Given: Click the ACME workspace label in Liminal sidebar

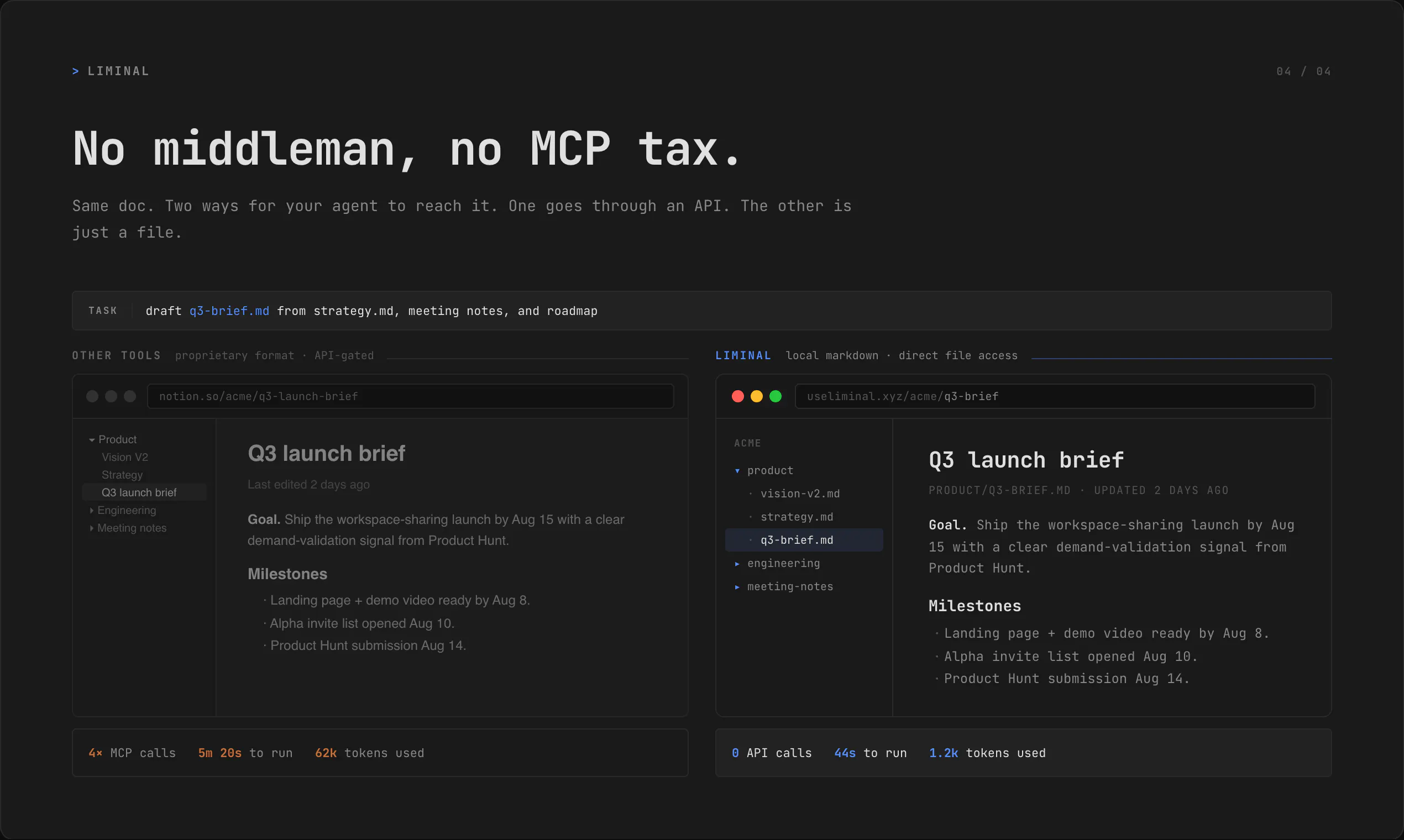Looking at the screenshot, I should (x=747, y=443).
